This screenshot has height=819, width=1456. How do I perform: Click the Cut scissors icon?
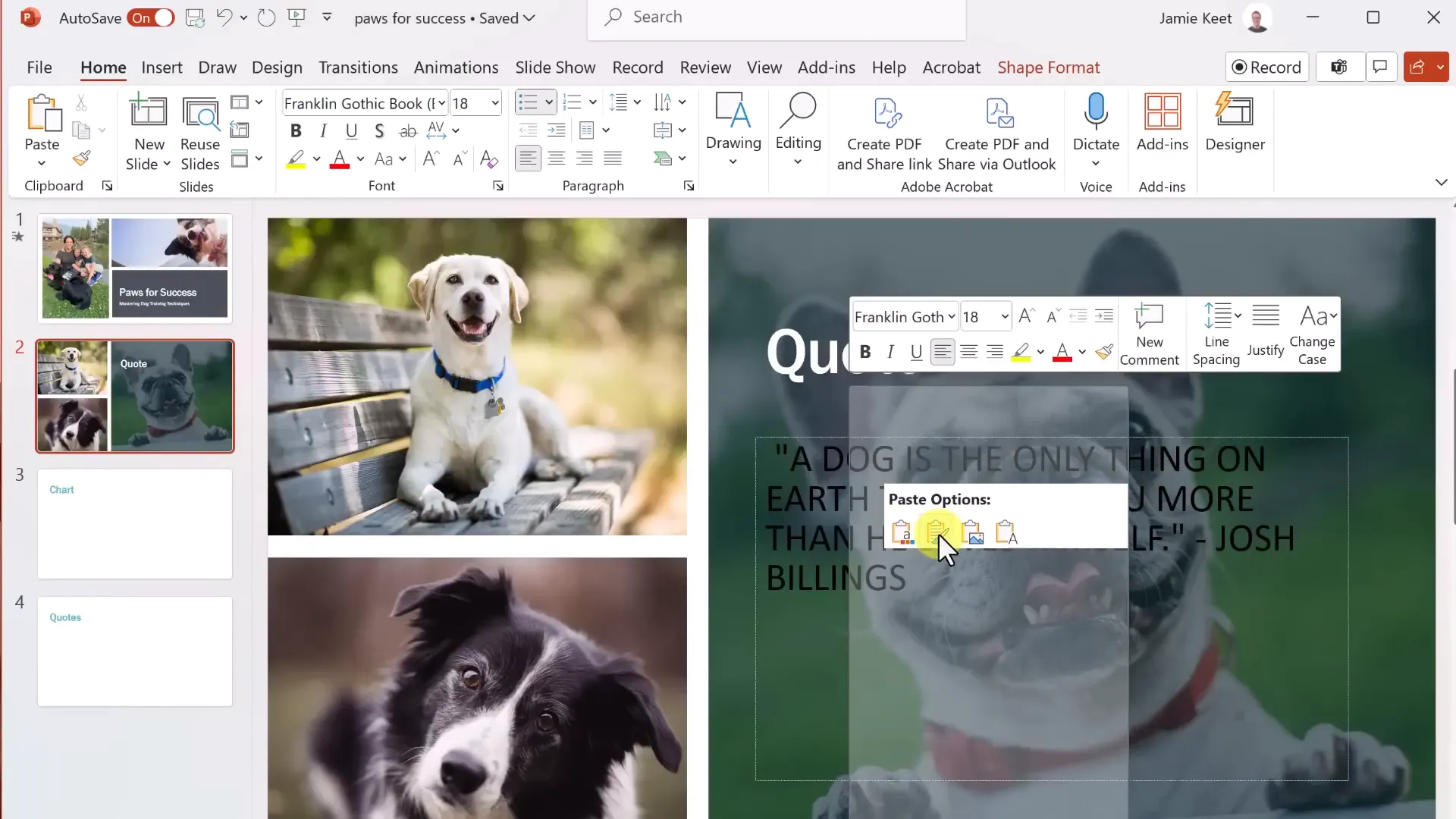coord(81,102)
